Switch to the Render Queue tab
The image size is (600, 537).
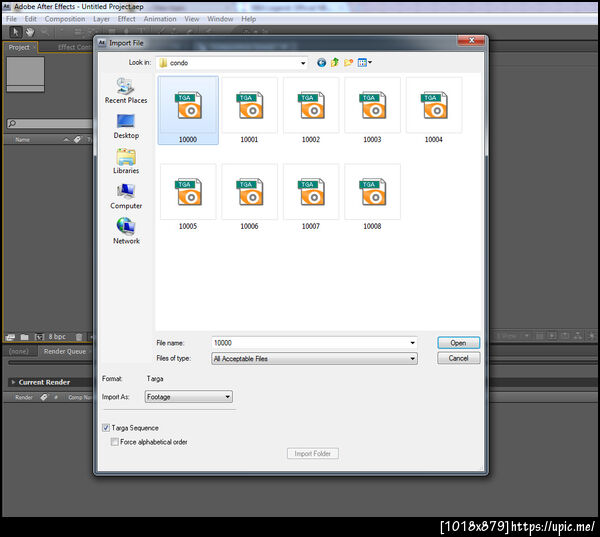[65, 351]
